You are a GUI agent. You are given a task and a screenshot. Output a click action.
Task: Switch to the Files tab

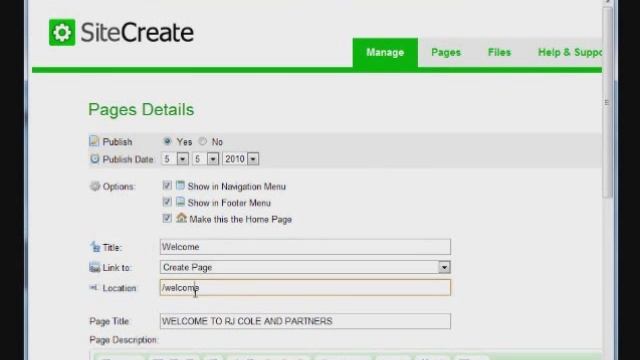pos(499,53)
